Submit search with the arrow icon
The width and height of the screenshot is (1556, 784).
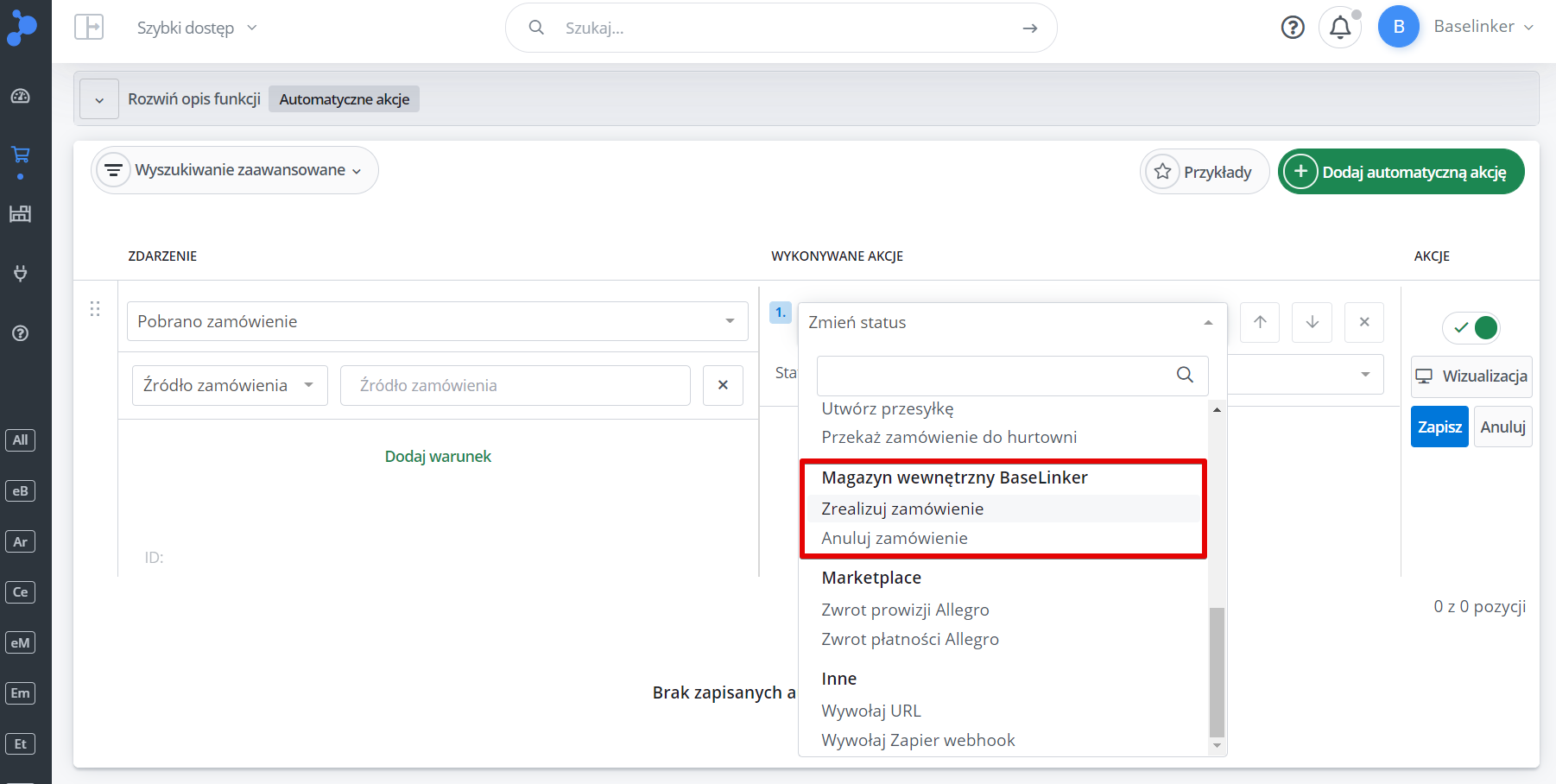click(x=1029, y=28)
